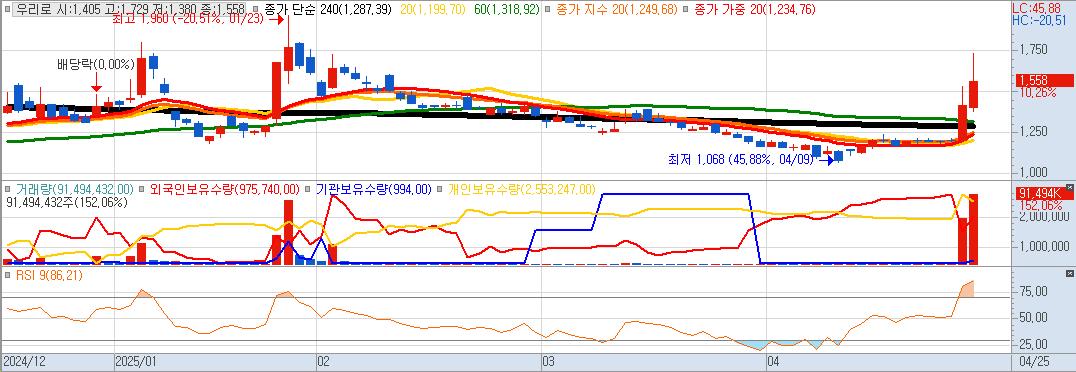
Task: Click the 1,750 price axis label
Action: pyautogui.click(x=1033, y=49)
